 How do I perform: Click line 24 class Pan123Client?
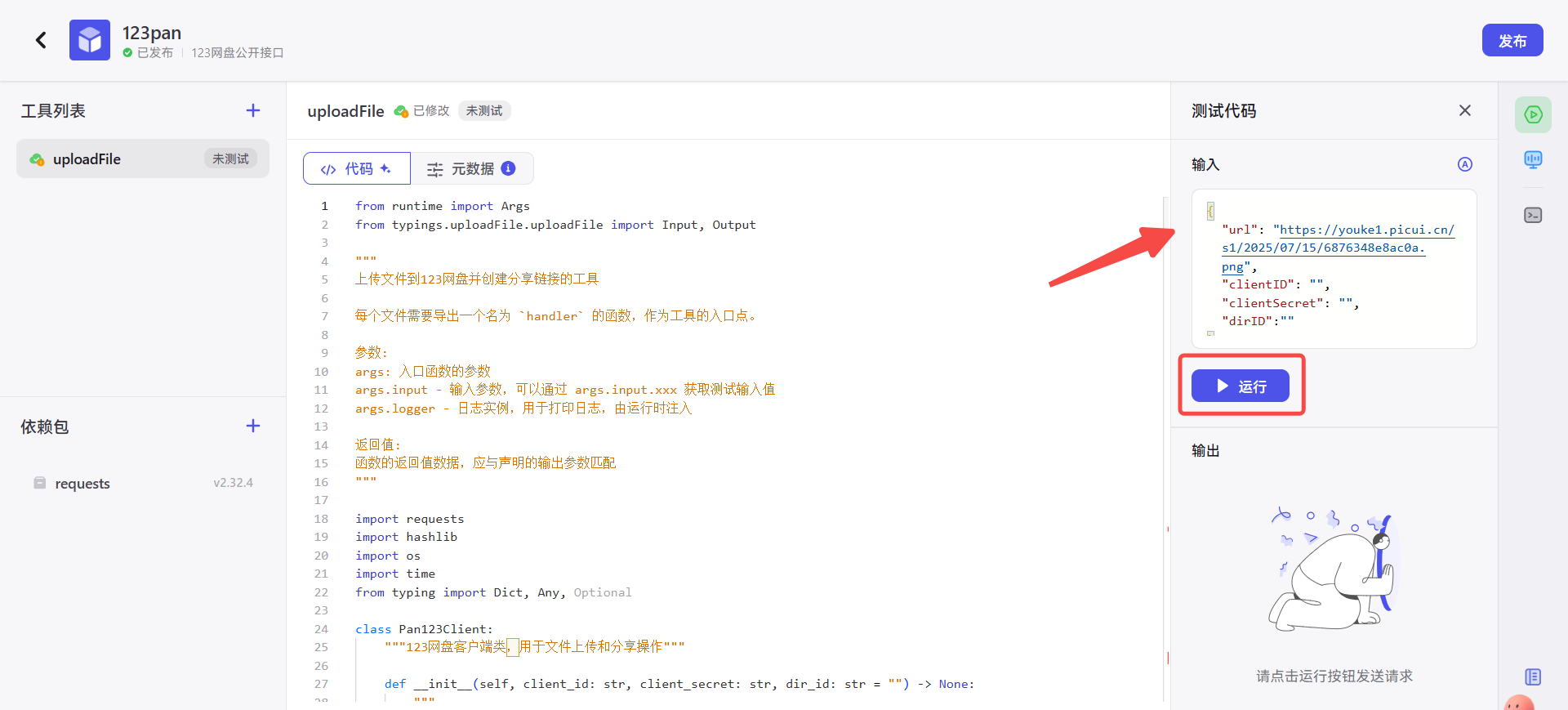pos(424,629)
